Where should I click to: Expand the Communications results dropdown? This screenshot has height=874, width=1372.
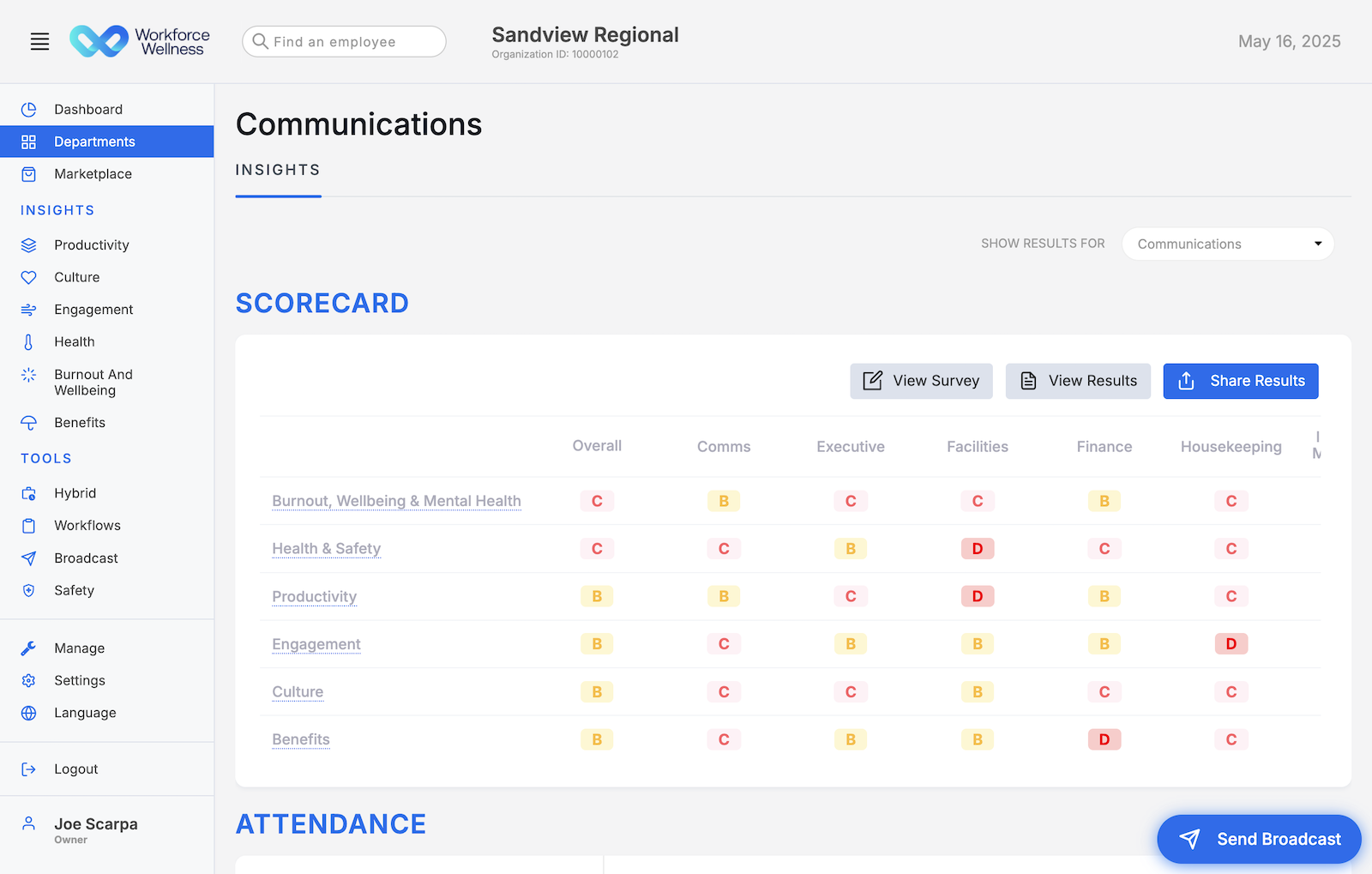(x=1227, y=244)
